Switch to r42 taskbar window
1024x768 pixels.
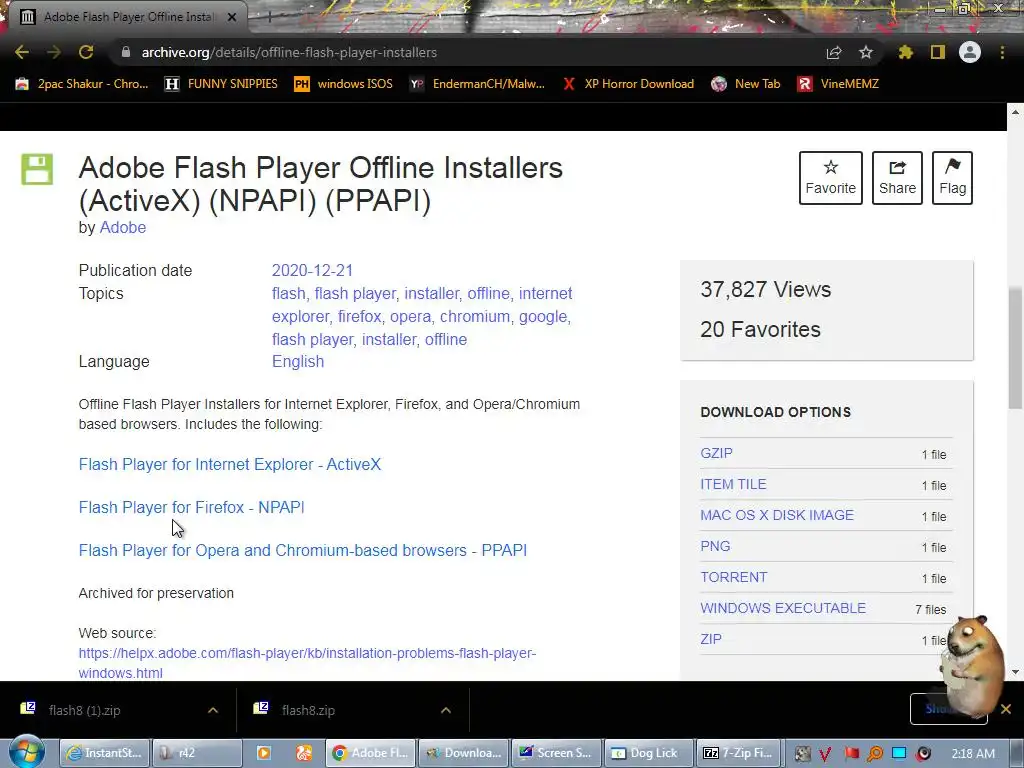coord(197,753)
